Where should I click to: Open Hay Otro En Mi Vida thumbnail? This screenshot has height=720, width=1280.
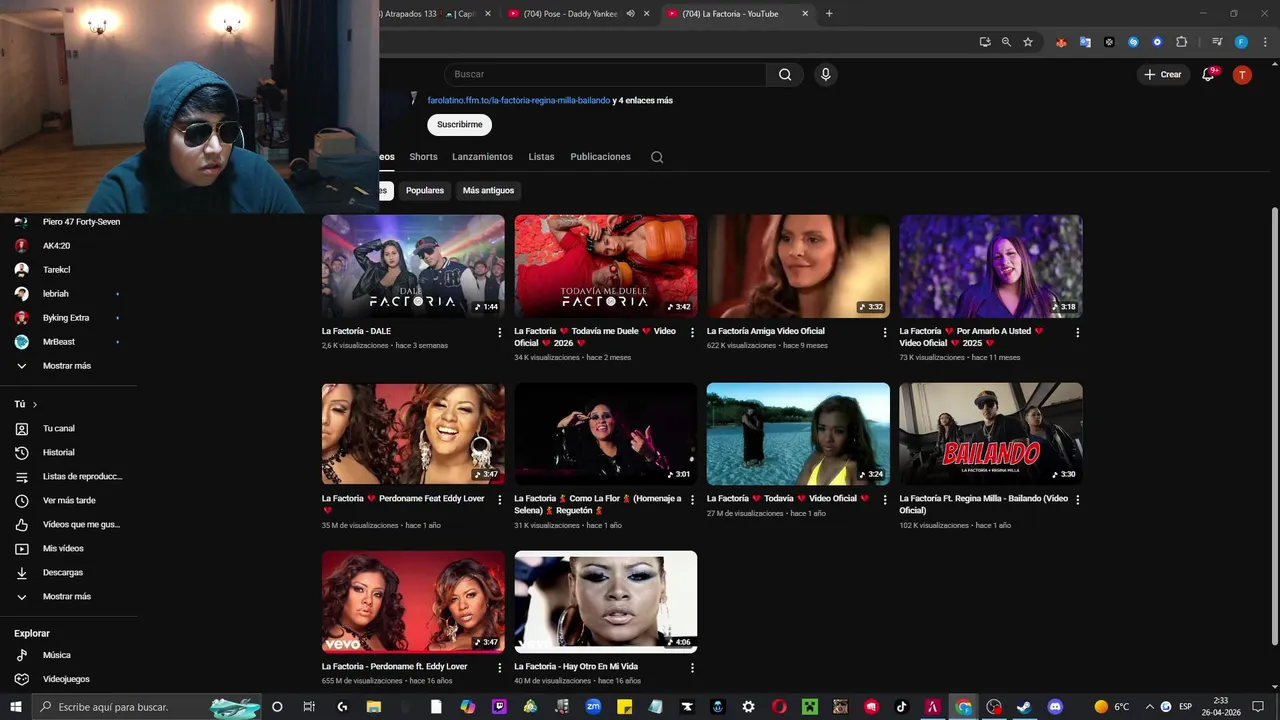(x=606, y=602)
